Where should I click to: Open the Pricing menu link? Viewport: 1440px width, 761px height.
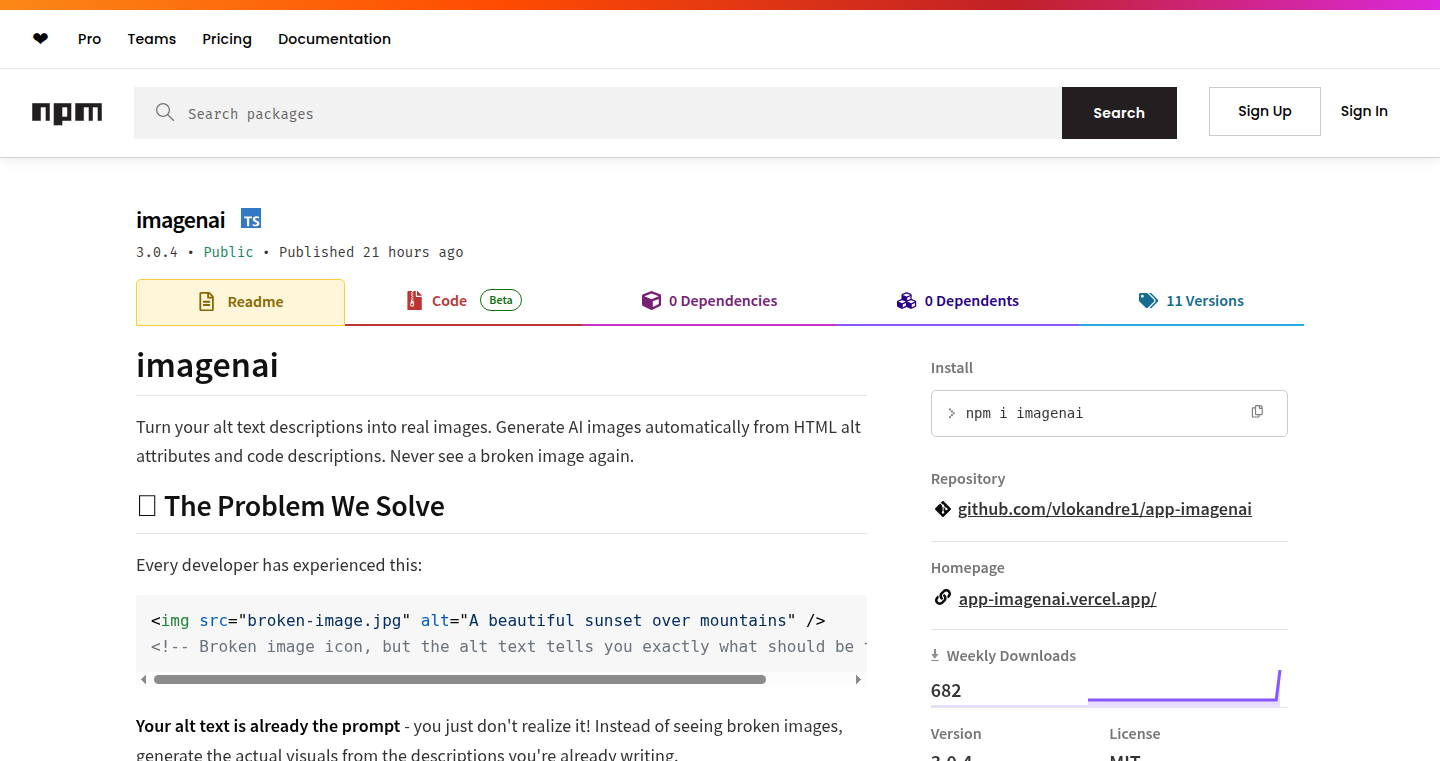point(227,39)
